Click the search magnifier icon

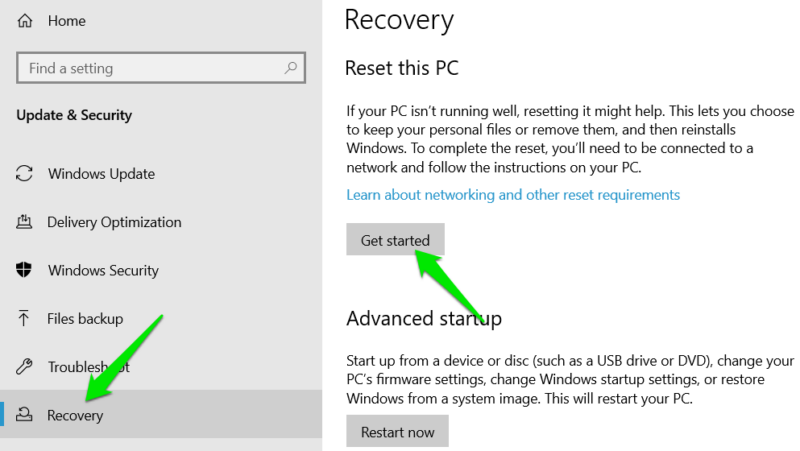click(x=291, y=68)
